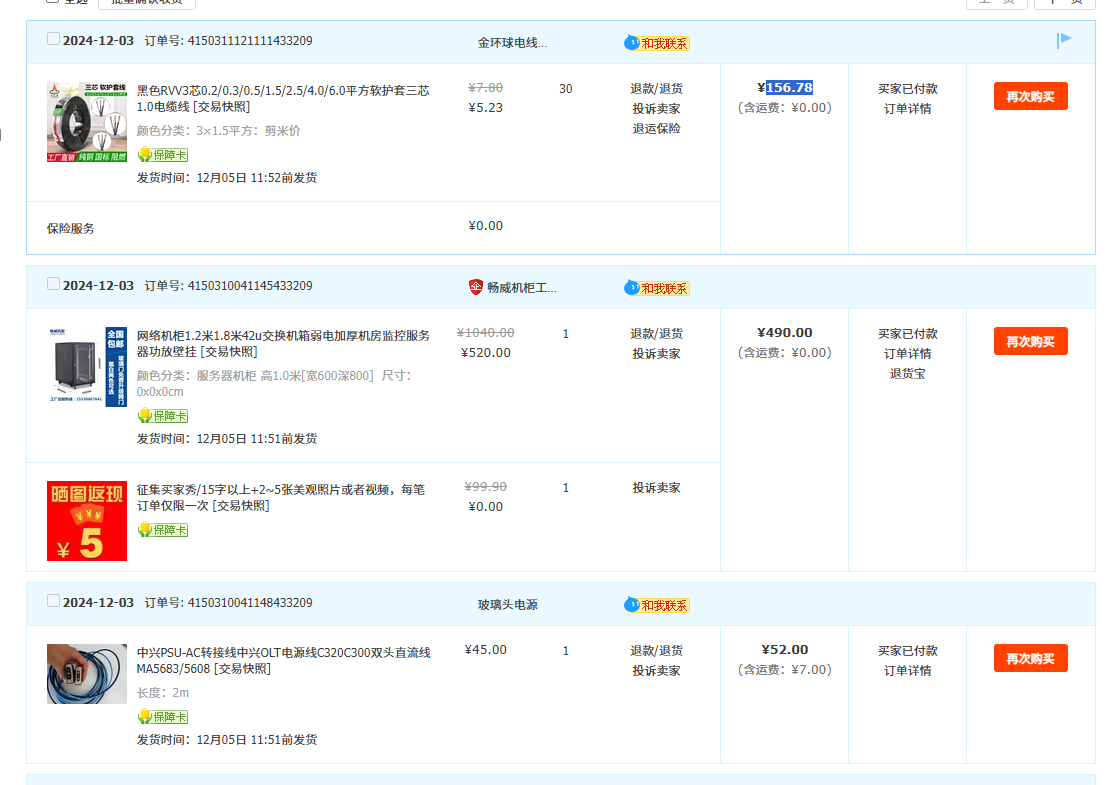Select checkbox for order 4150310041148433209

coord(54,601)
